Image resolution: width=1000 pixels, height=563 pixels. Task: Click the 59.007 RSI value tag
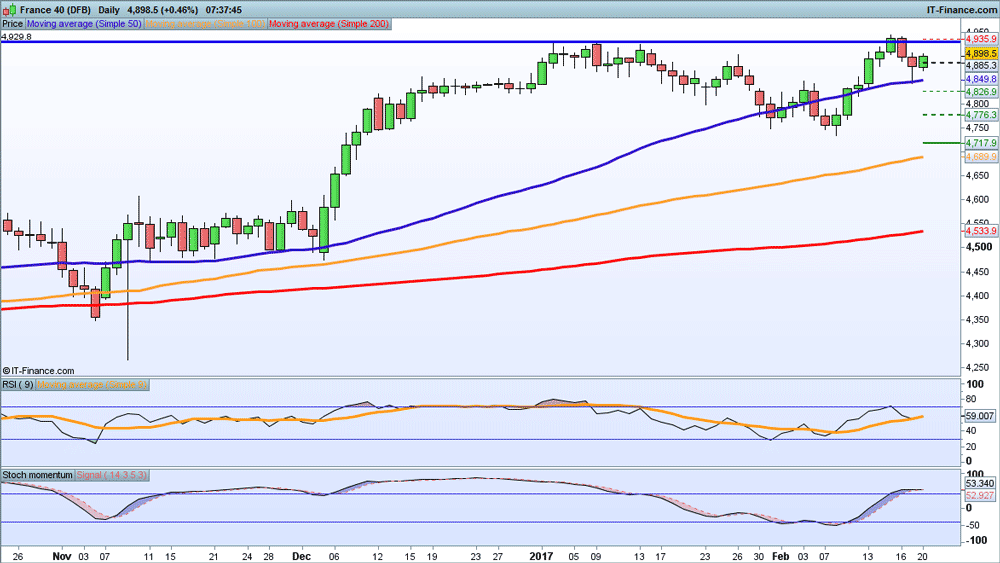980,416
